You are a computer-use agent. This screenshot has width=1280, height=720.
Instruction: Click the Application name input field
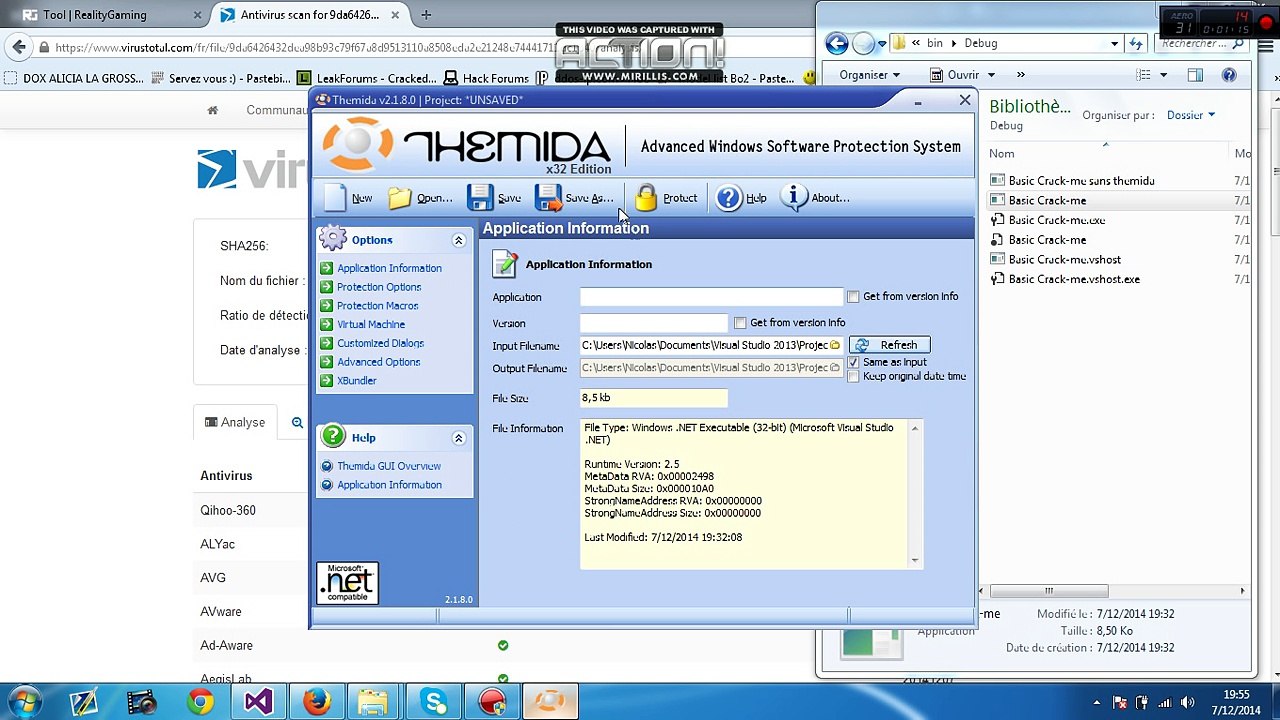click(711, 297)
